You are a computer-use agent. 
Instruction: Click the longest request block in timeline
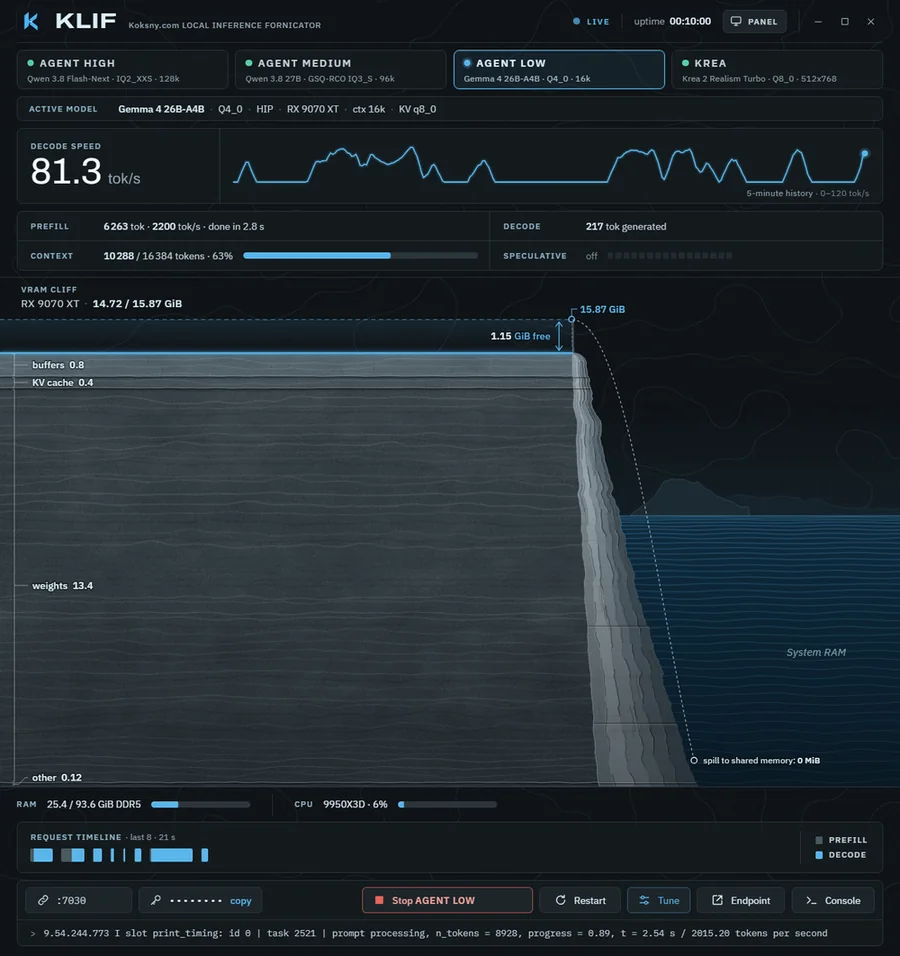pos(171,855)
